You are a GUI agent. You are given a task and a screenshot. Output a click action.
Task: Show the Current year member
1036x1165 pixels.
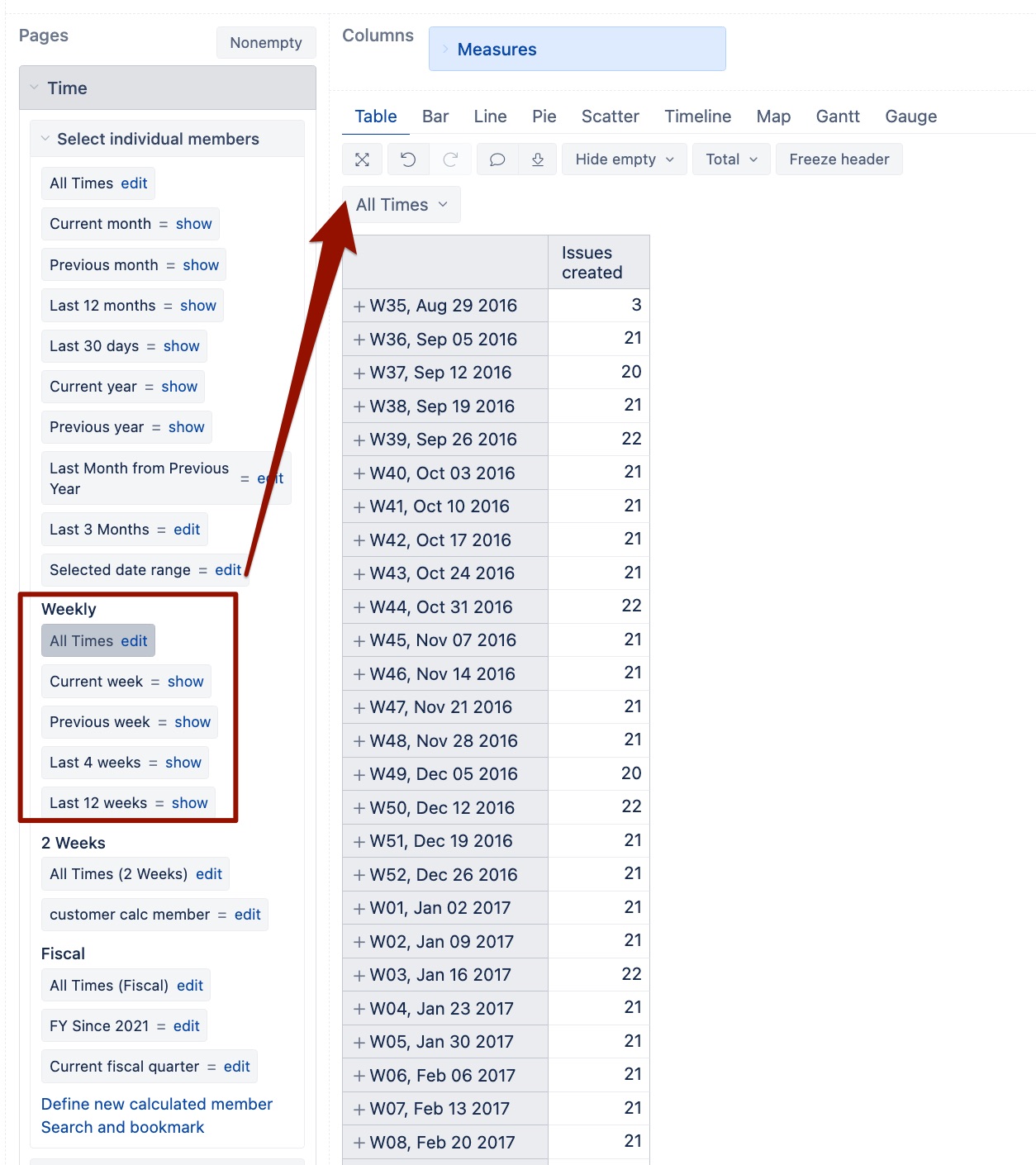[x=179, y=387]
